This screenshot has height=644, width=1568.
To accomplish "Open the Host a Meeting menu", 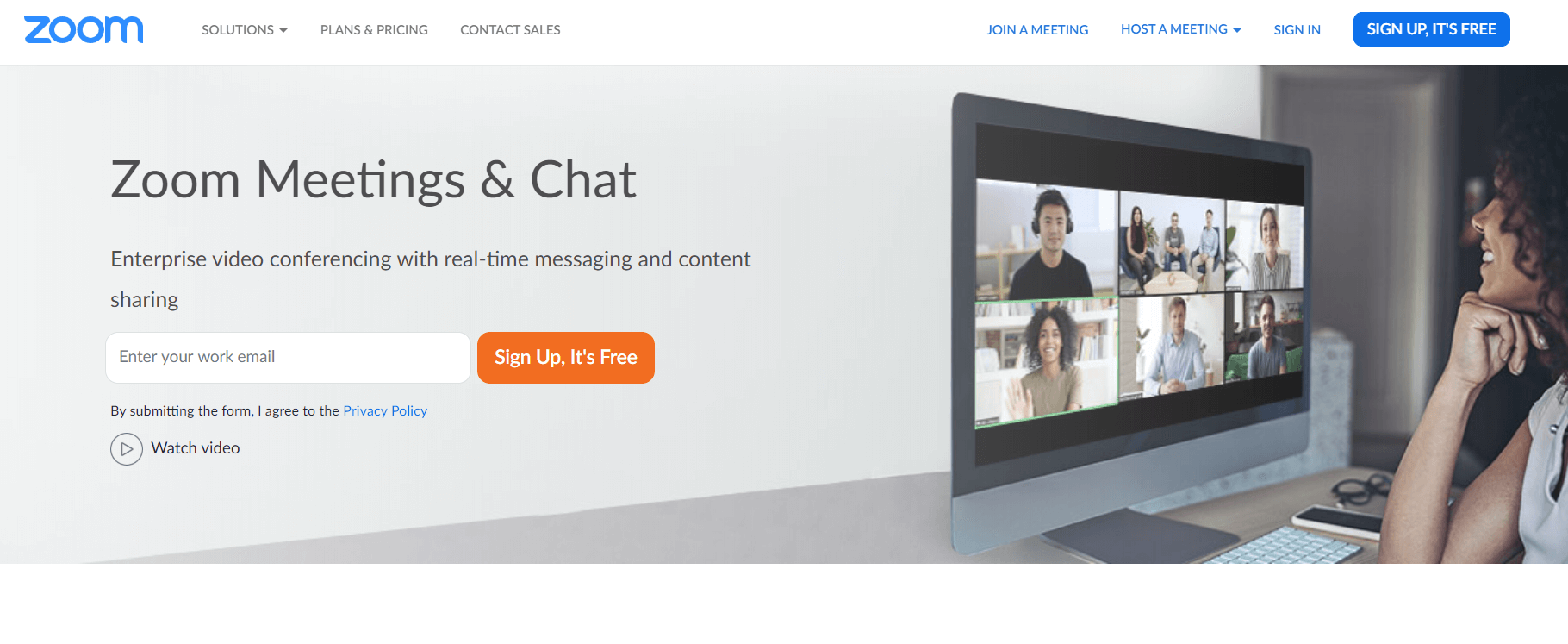I will pyautogui.click(x=1181, y=29).
